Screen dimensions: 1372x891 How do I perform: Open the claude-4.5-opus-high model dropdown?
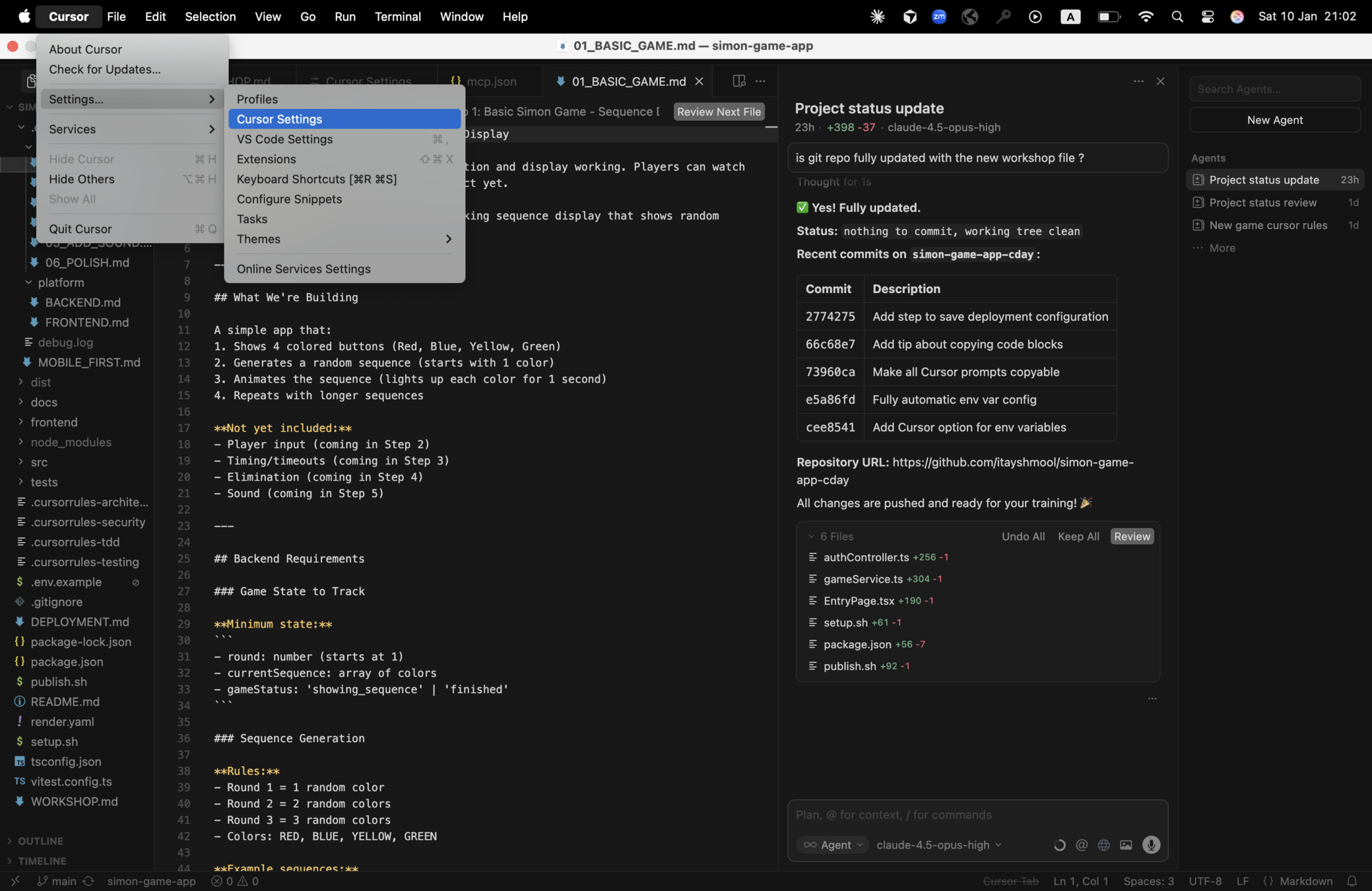click(x=937, y=845)
